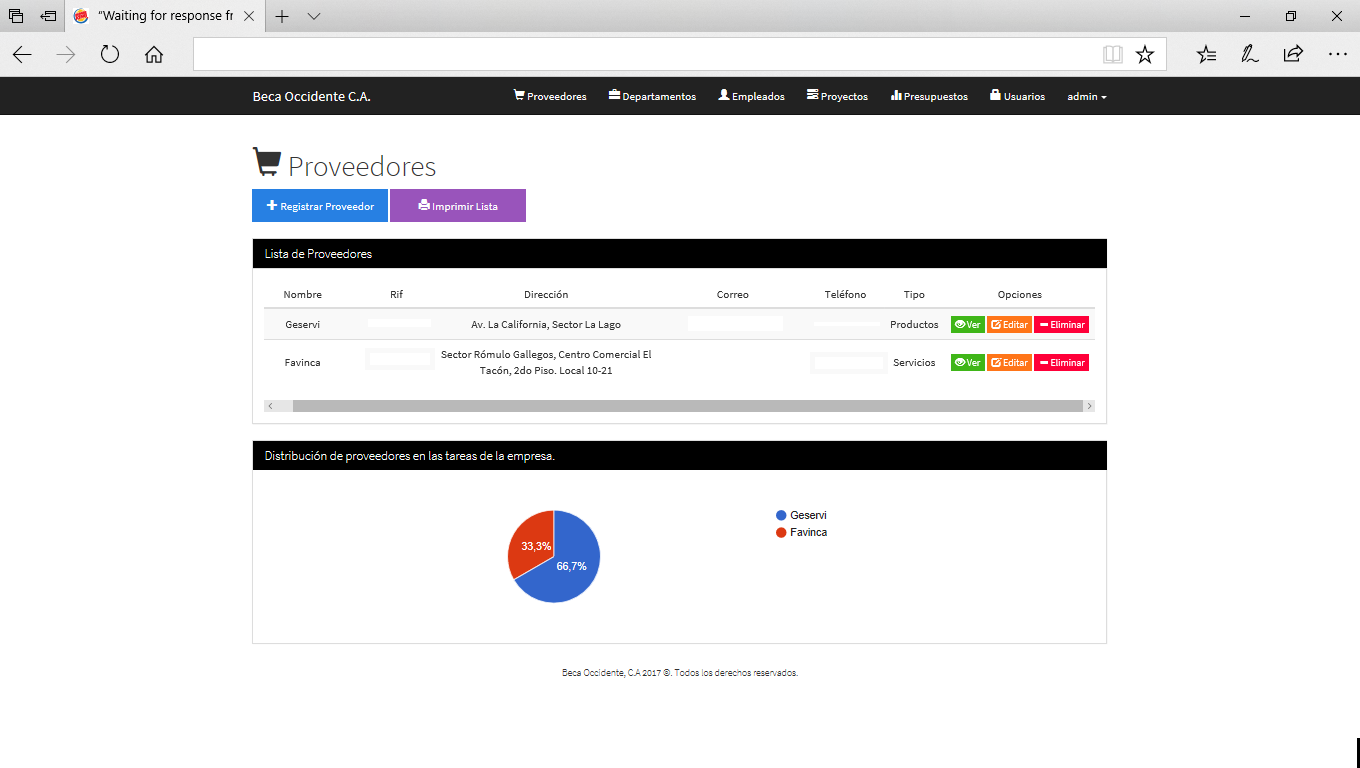Click Distribución de proveedores panel header

[x=680, y=456]
